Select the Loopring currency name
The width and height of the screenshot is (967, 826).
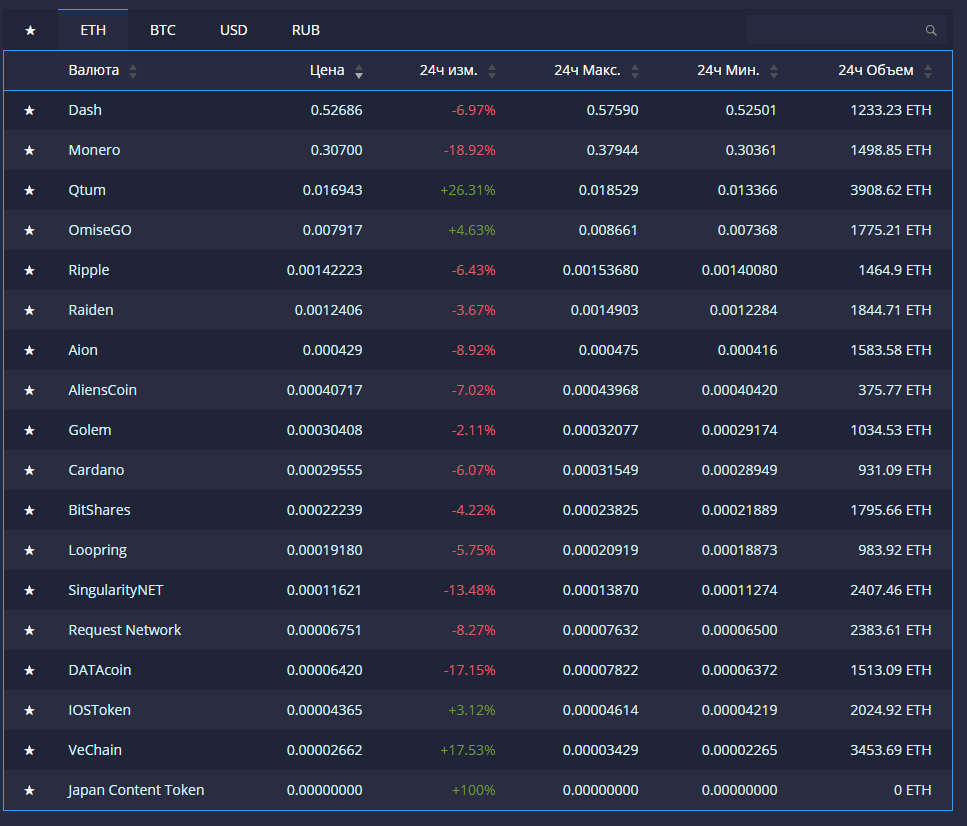[97, 550]
